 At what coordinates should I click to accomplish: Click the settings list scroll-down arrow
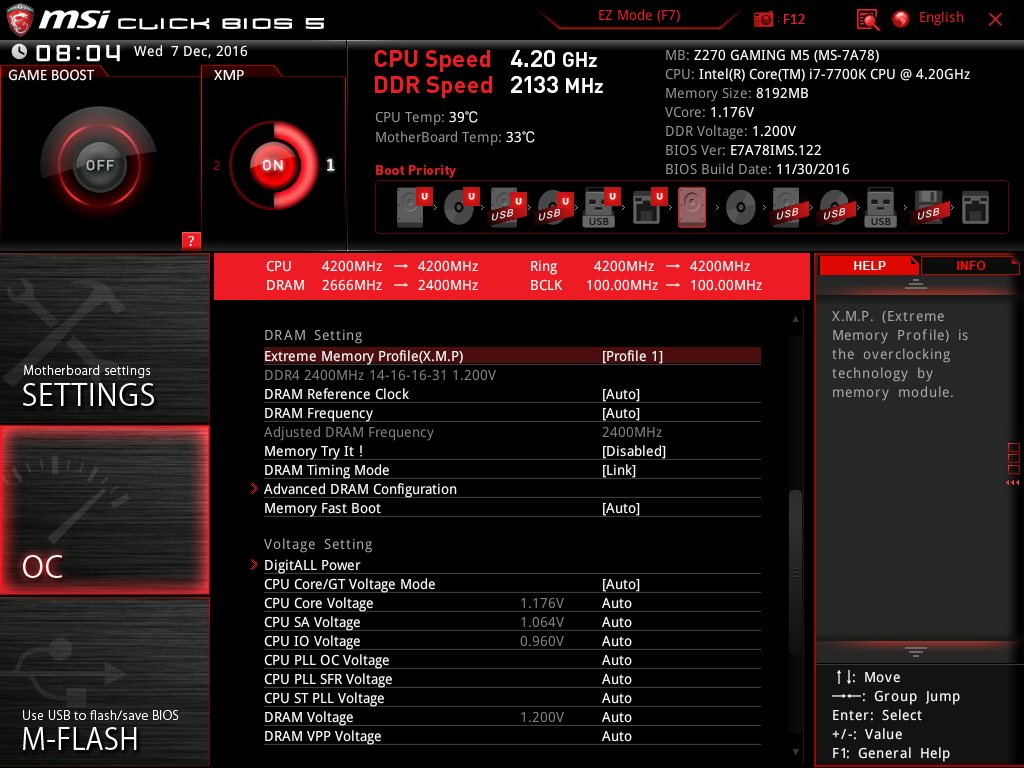[x=795, y=752]
